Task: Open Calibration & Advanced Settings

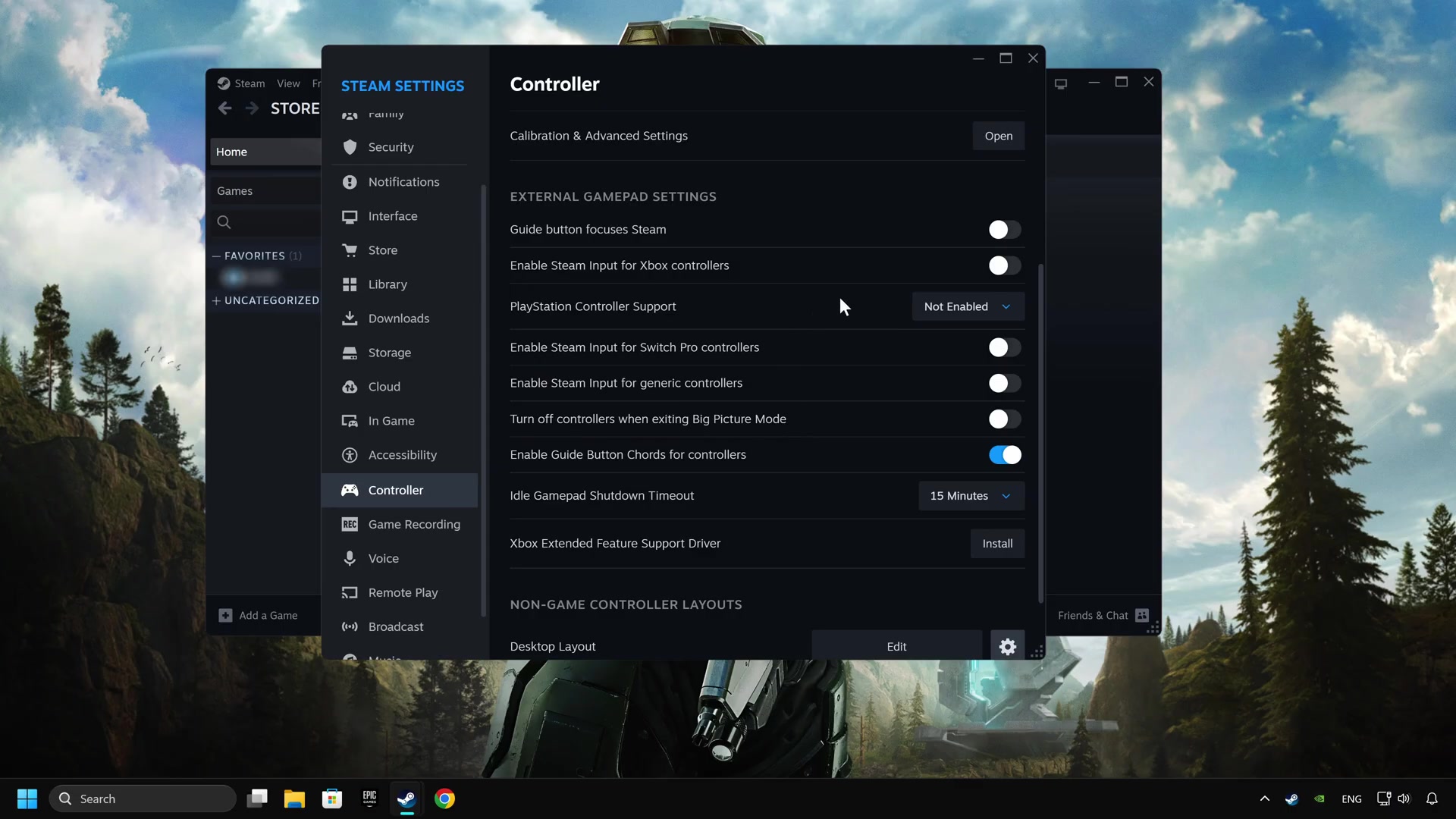Action: [x=998, y=136]
